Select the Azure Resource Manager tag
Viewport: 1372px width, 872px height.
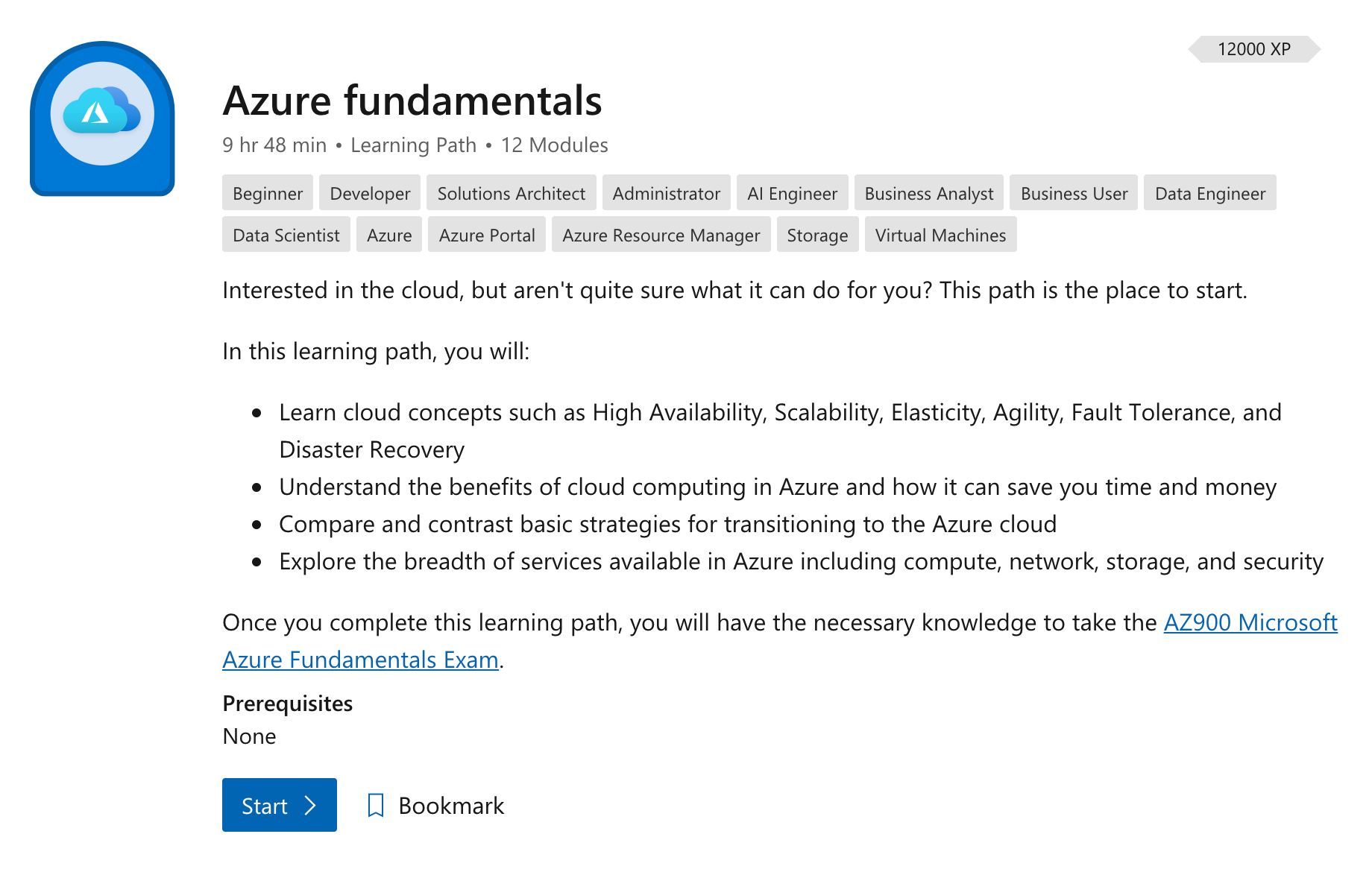coord(661,235)
